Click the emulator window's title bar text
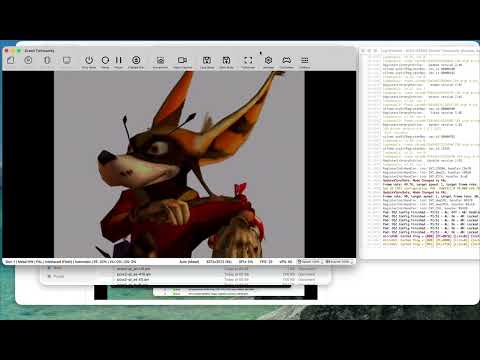The image size is (480, 360). click(x=39, y=51)
